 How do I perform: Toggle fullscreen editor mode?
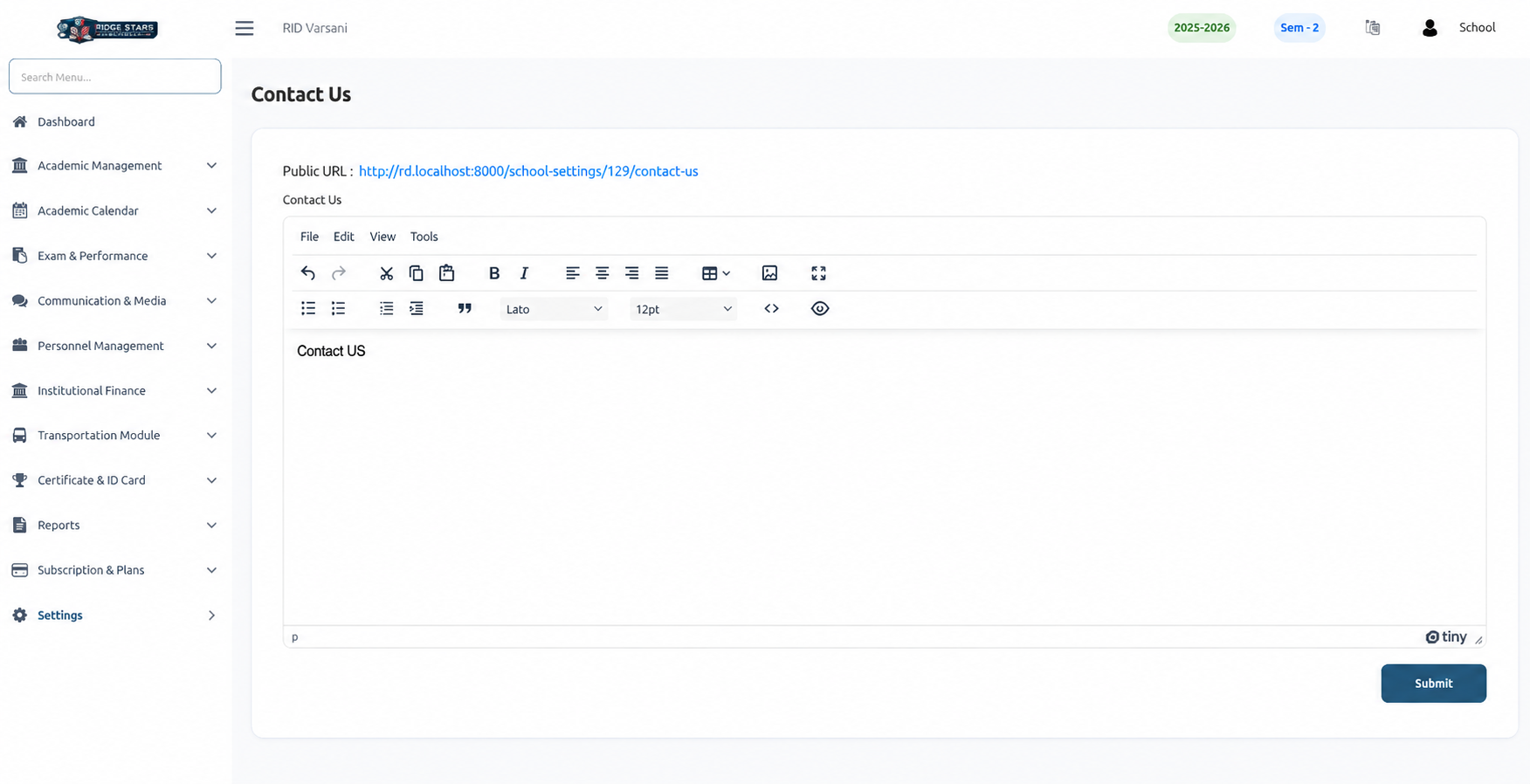pyautogui.click(x=818, y=273)
